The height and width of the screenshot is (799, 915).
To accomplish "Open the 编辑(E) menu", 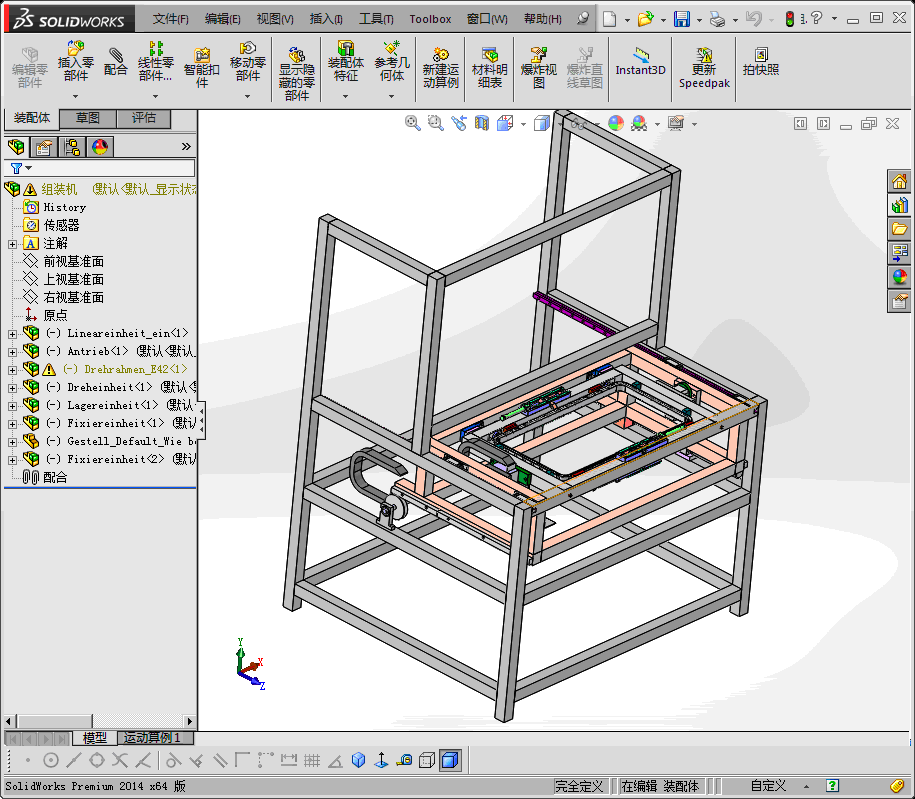I will 222,19.
